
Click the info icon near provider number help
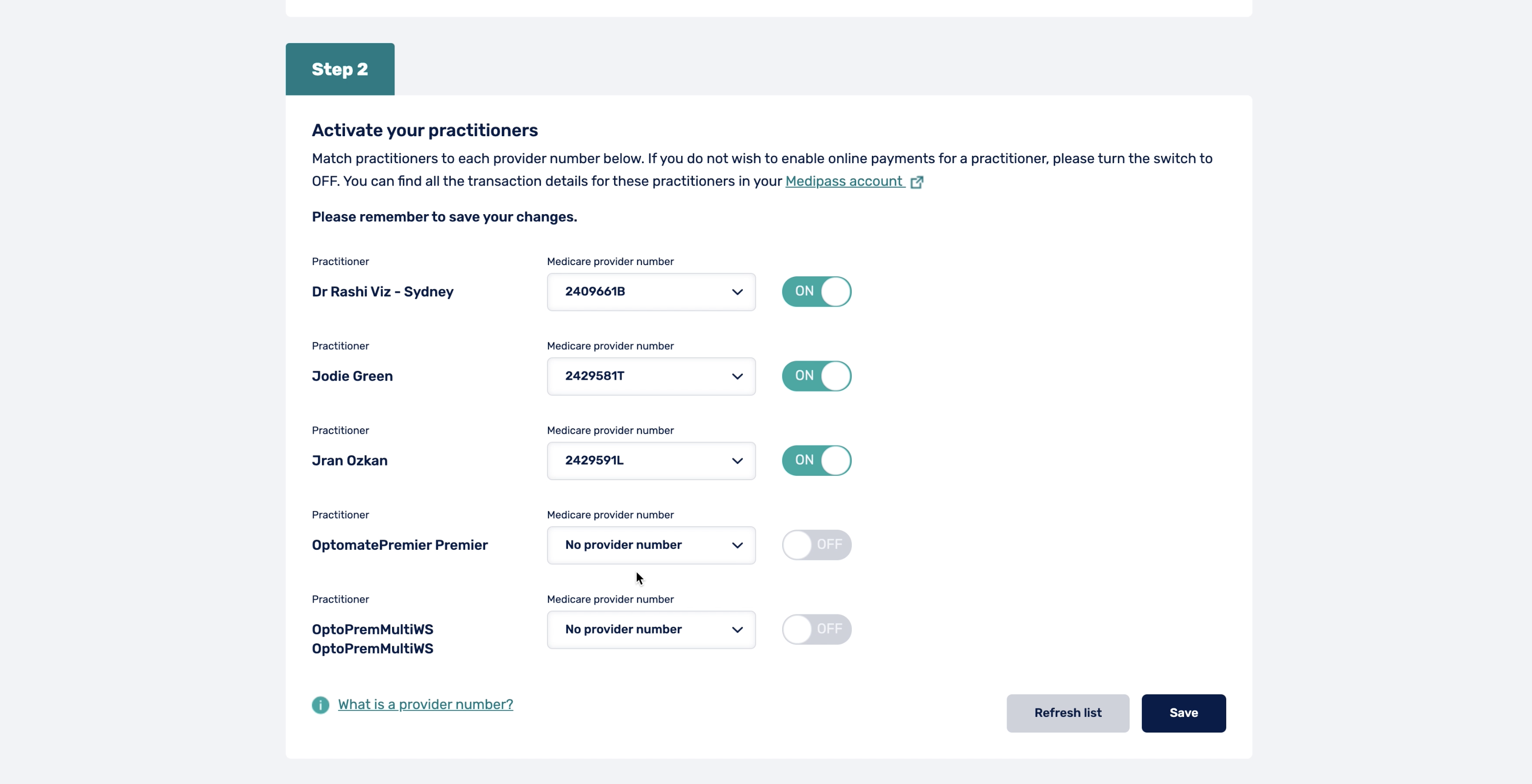click(320, 705)
